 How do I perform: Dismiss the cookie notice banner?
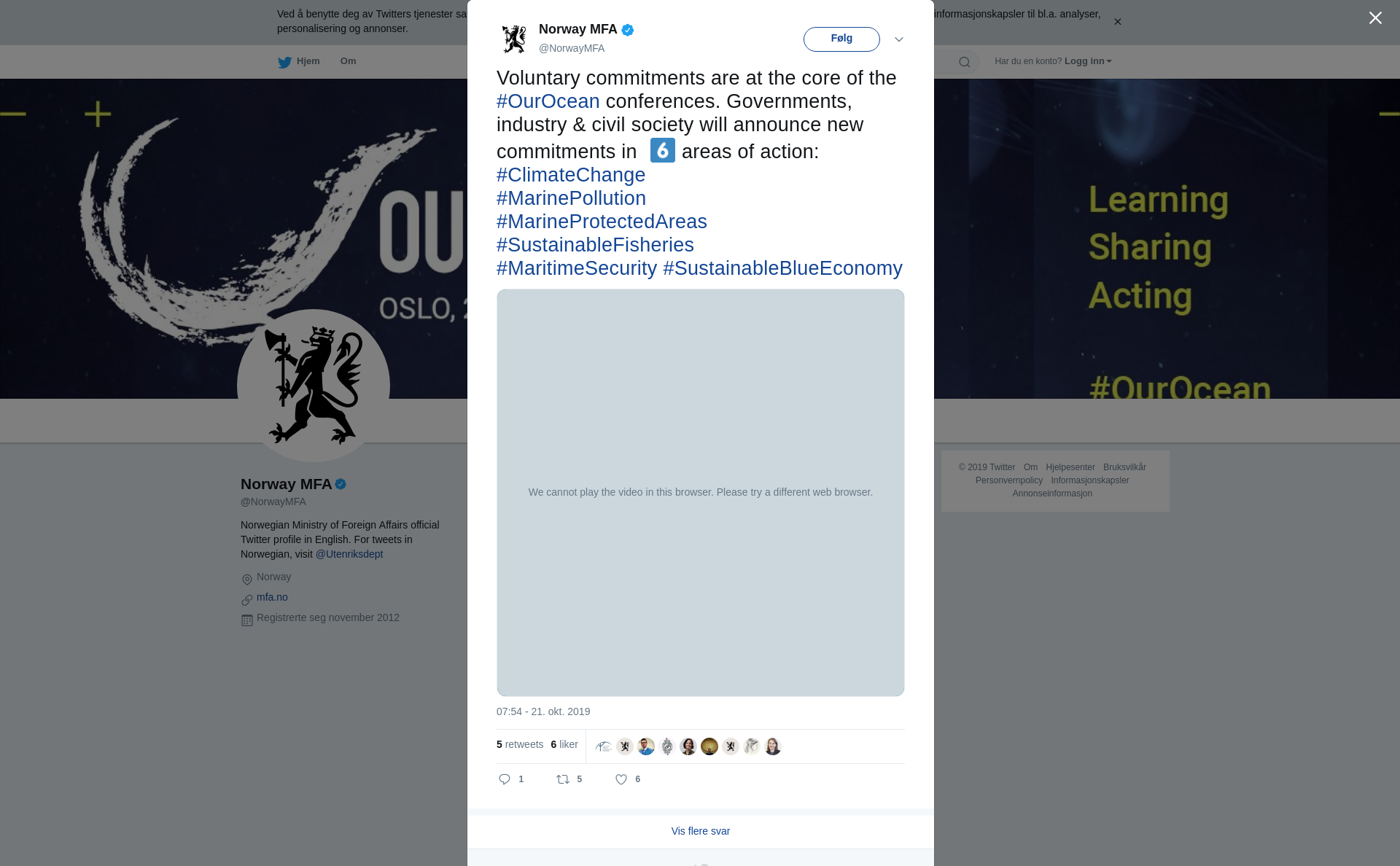coord(1117,22)
